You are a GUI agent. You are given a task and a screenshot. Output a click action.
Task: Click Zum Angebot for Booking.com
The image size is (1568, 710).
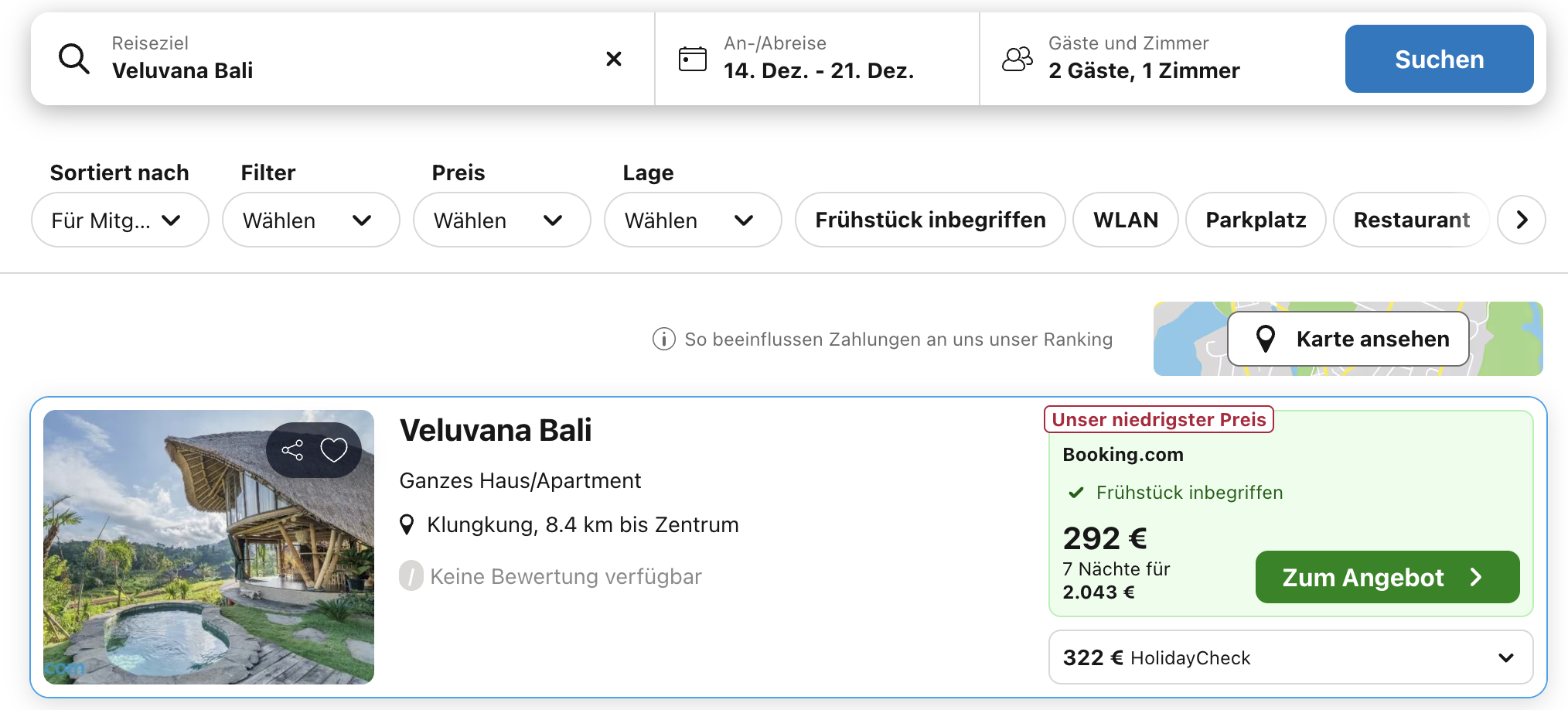pyautogui.click(x=1386, y=577)
